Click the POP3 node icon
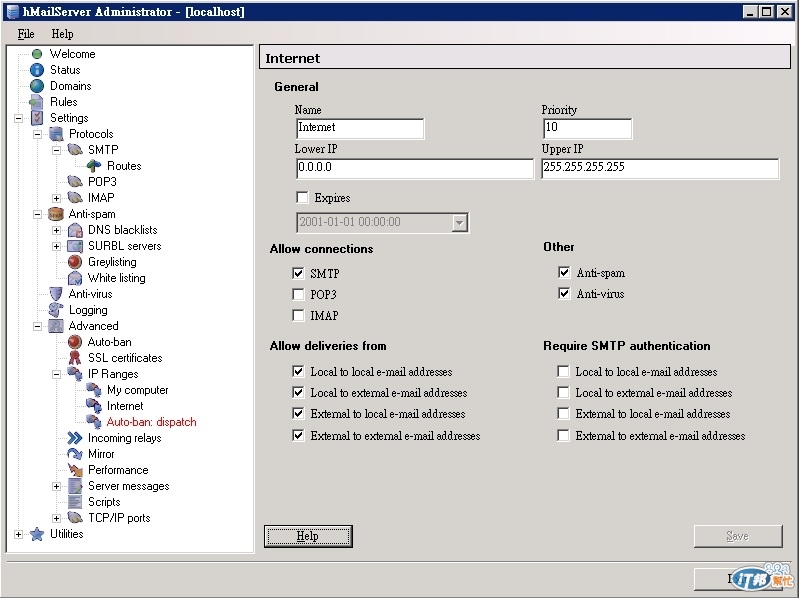799x598 pixels. 75,182
